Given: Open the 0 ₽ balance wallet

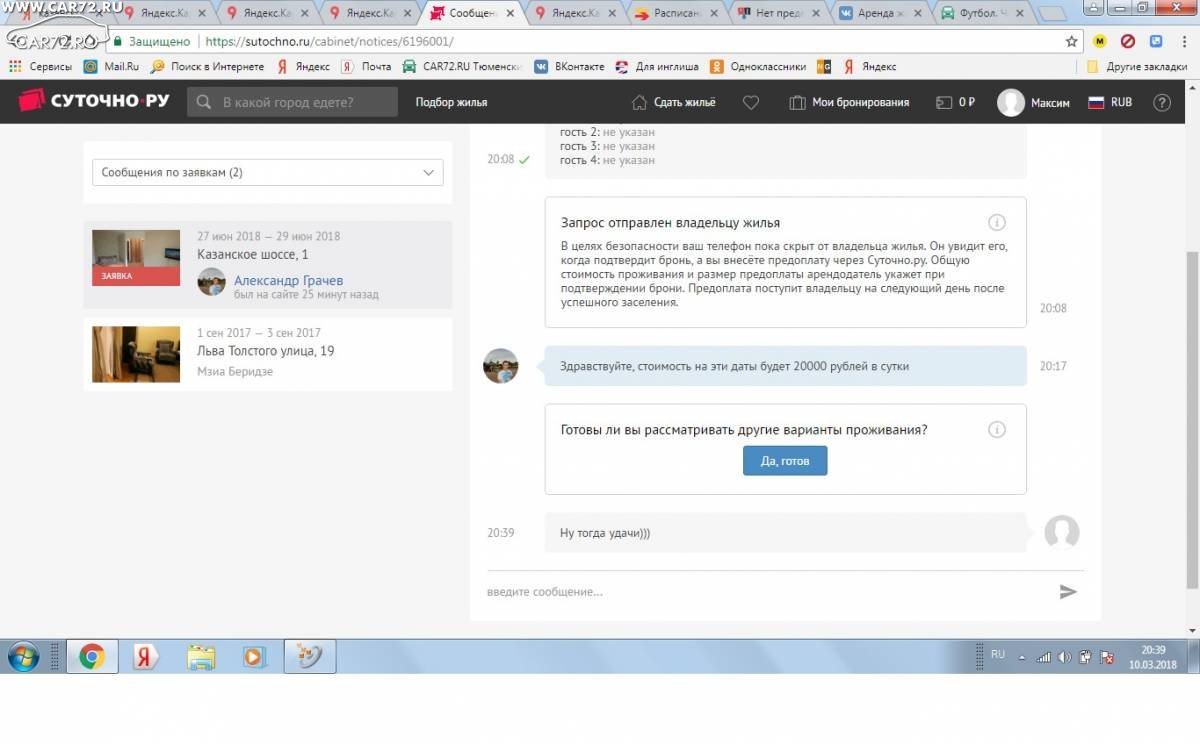Looking at the screenshot, I should click(955, 102).
